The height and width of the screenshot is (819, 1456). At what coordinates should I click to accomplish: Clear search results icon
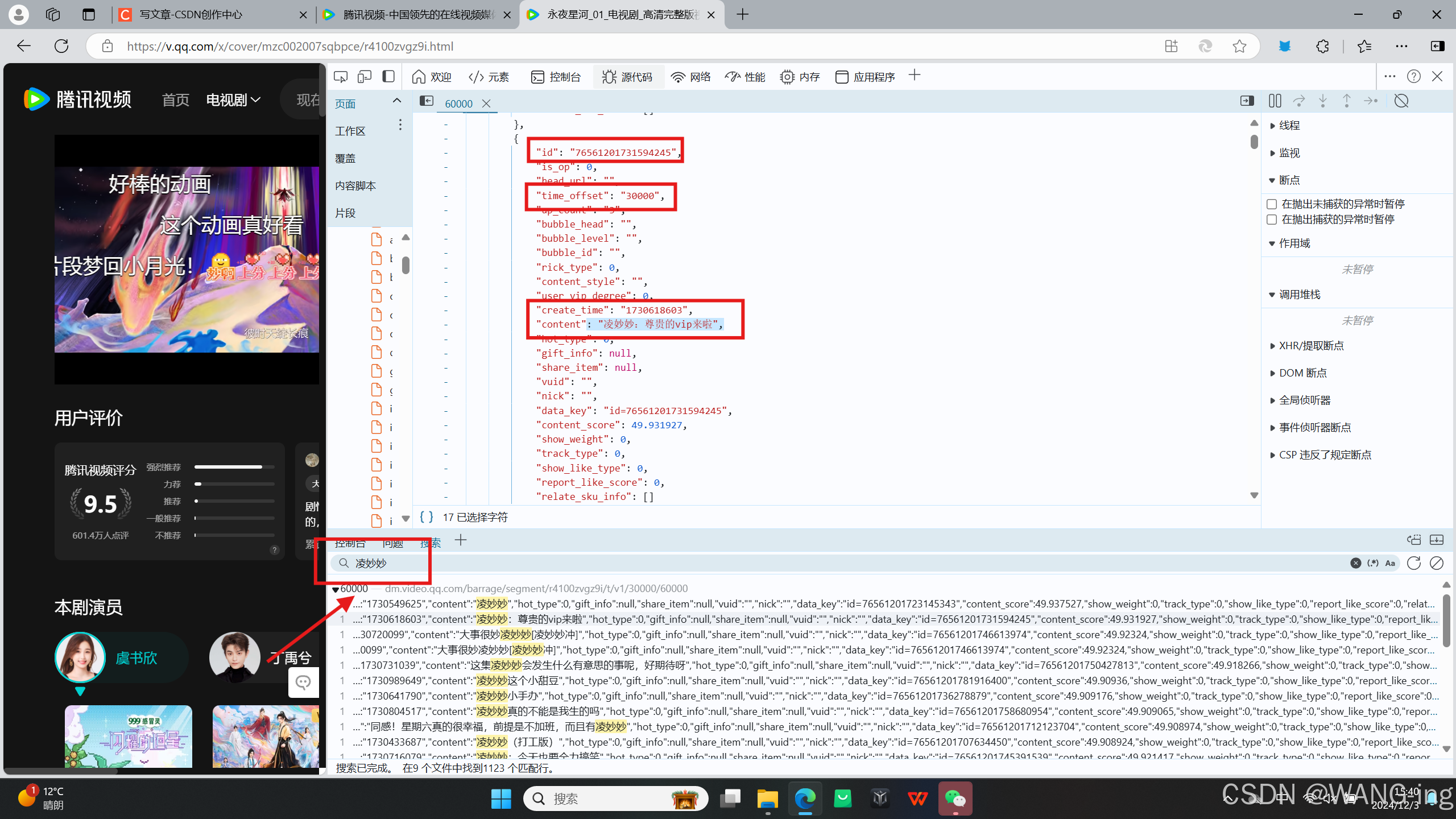(x=1437, y=563)
